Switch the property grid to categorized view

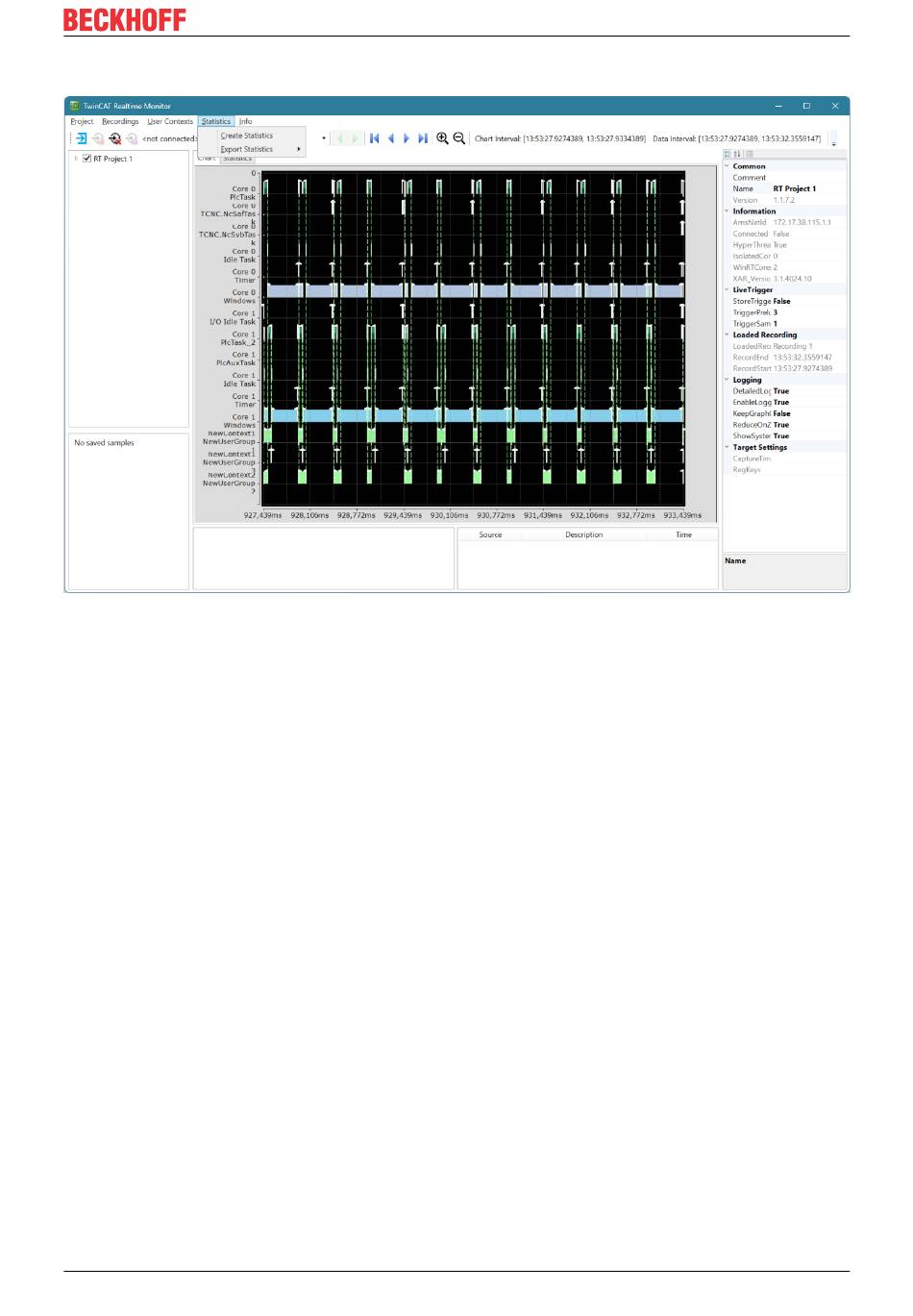tap(728, 154)
